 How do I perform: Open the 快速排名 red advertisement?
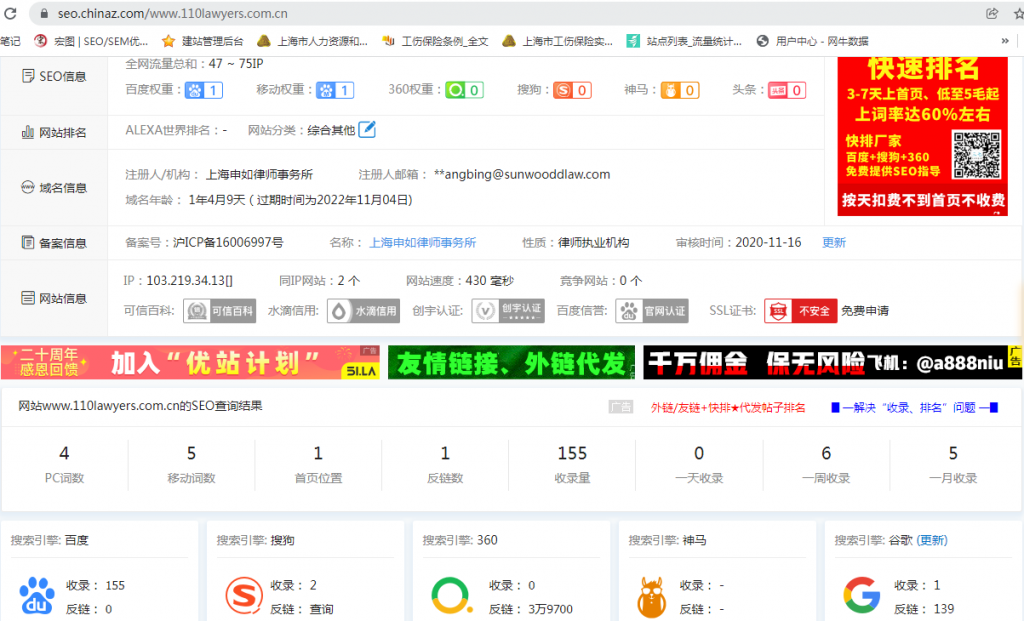click(x=922, y=136)
